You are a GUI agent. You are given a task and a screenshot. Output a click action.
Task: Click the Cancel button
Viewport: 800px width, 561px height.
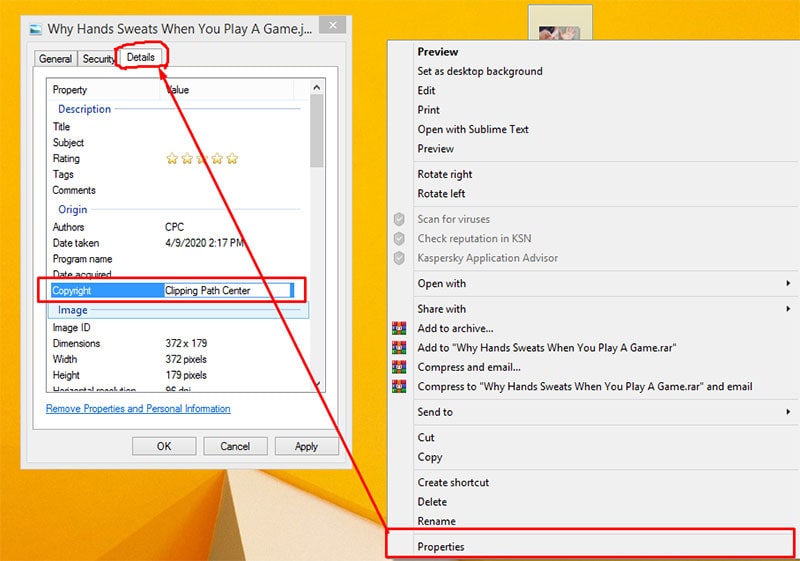(235, 446)
